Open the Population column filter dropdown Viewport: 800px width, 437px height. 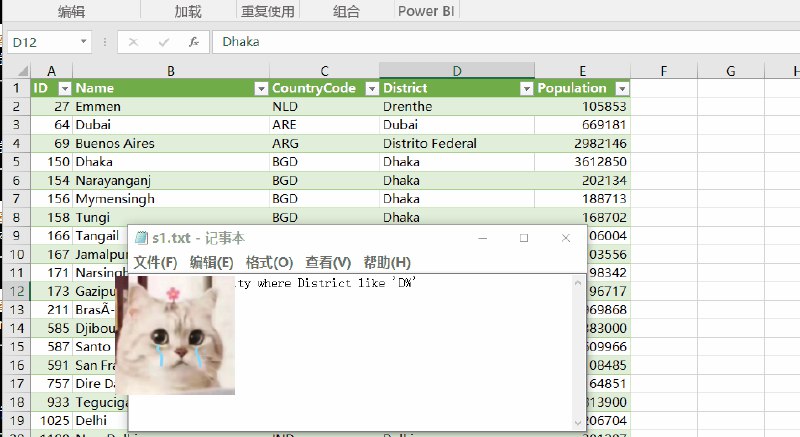coord(622,89)
